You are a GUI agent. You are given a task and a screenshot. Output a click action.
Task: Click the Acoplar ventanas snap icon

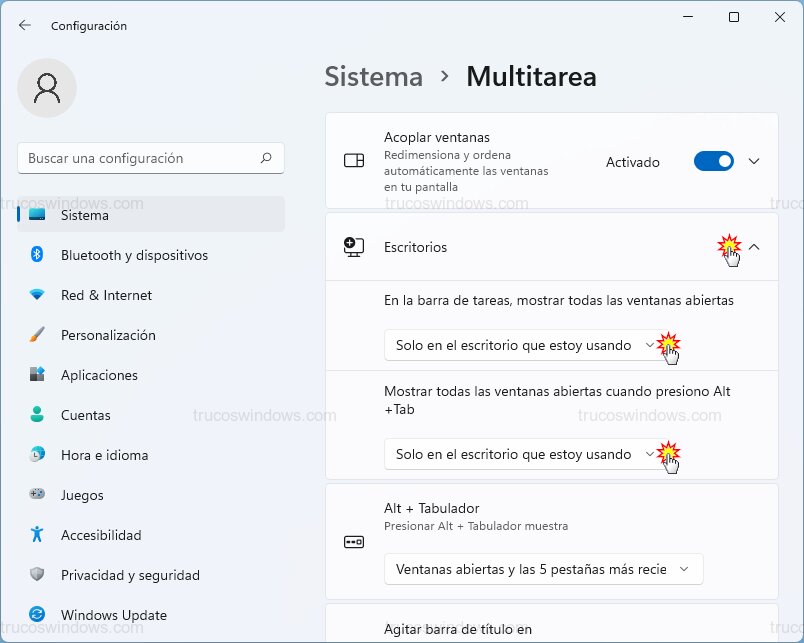pos(352,160)
